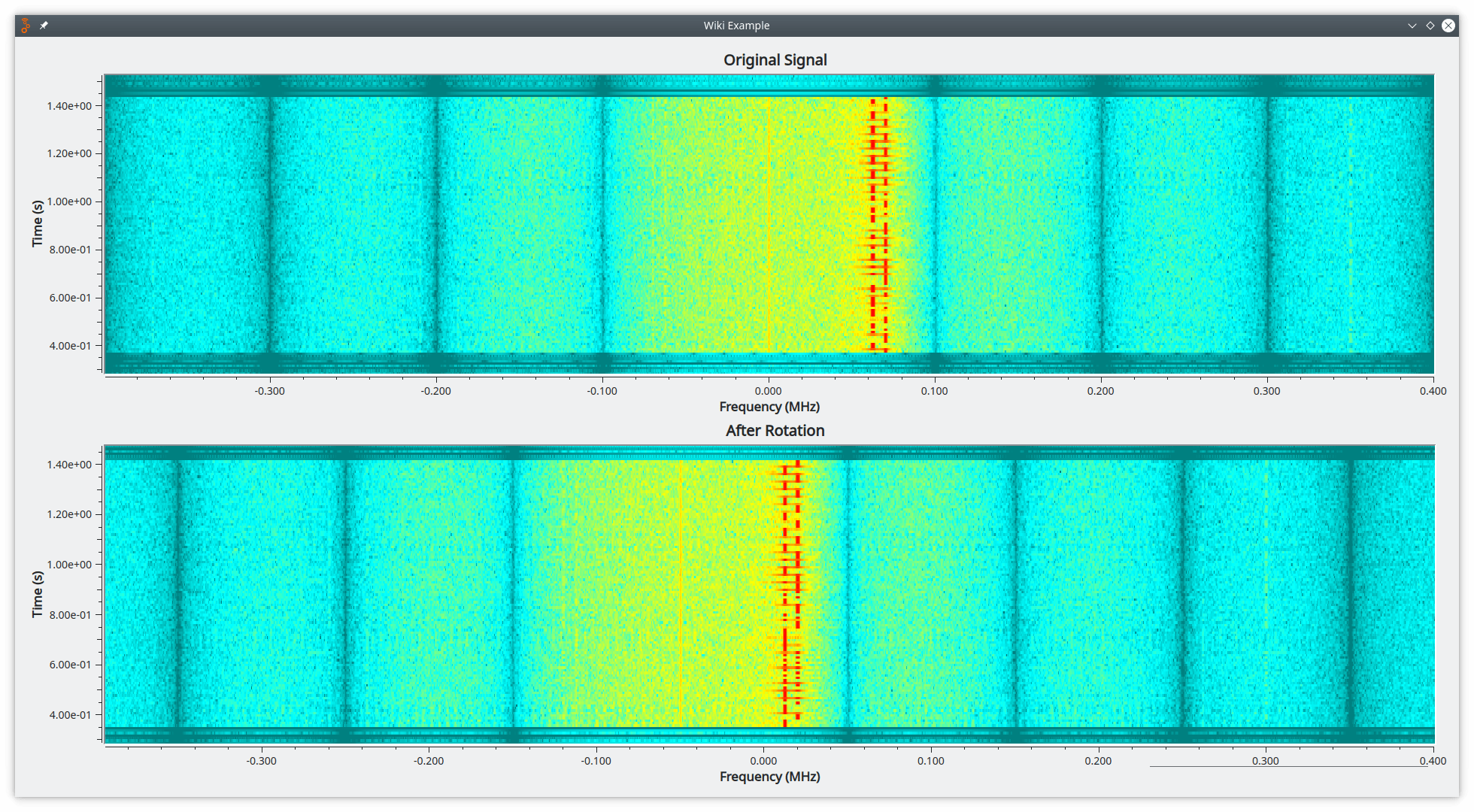Click the 'Wiki Example' title bar text
Image resolution: width=1474 pixels, height=812 pixels.
736,26
